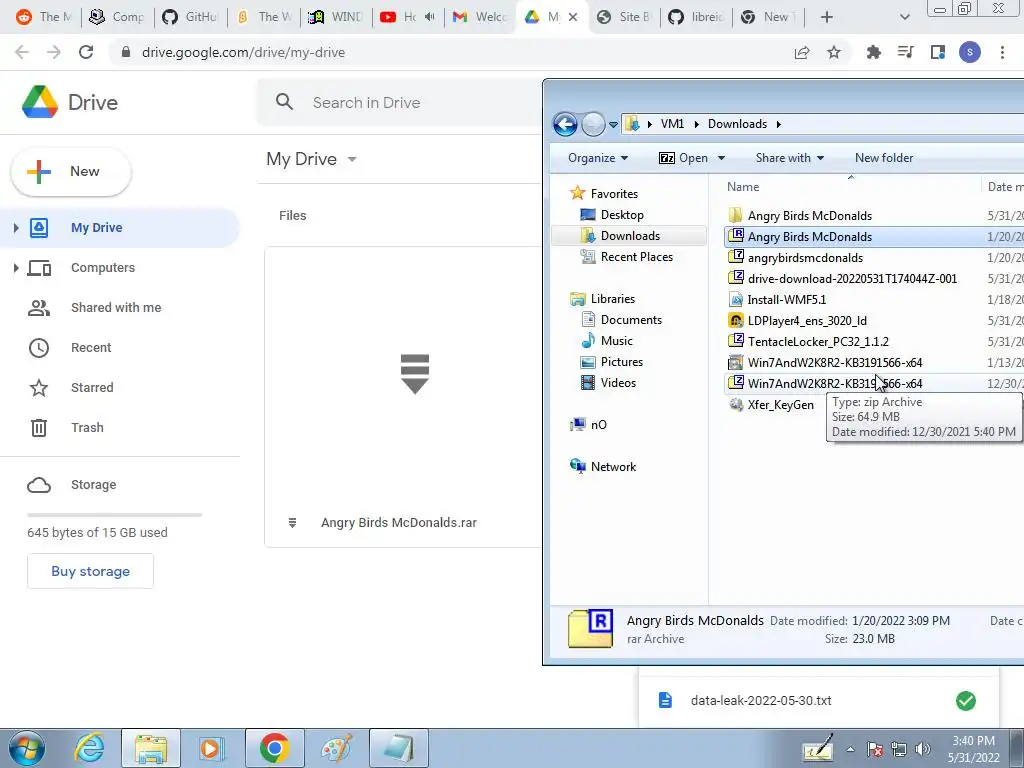1024x768 pixels.
Task: Close the active Drive tab
Action: (x=573, y=17)
